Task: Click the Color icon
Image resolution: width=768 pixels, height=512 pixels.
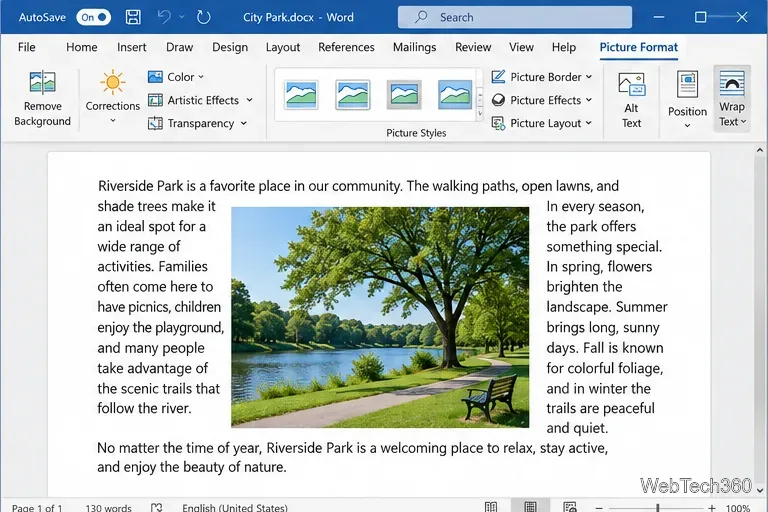Action: (155, 77)
